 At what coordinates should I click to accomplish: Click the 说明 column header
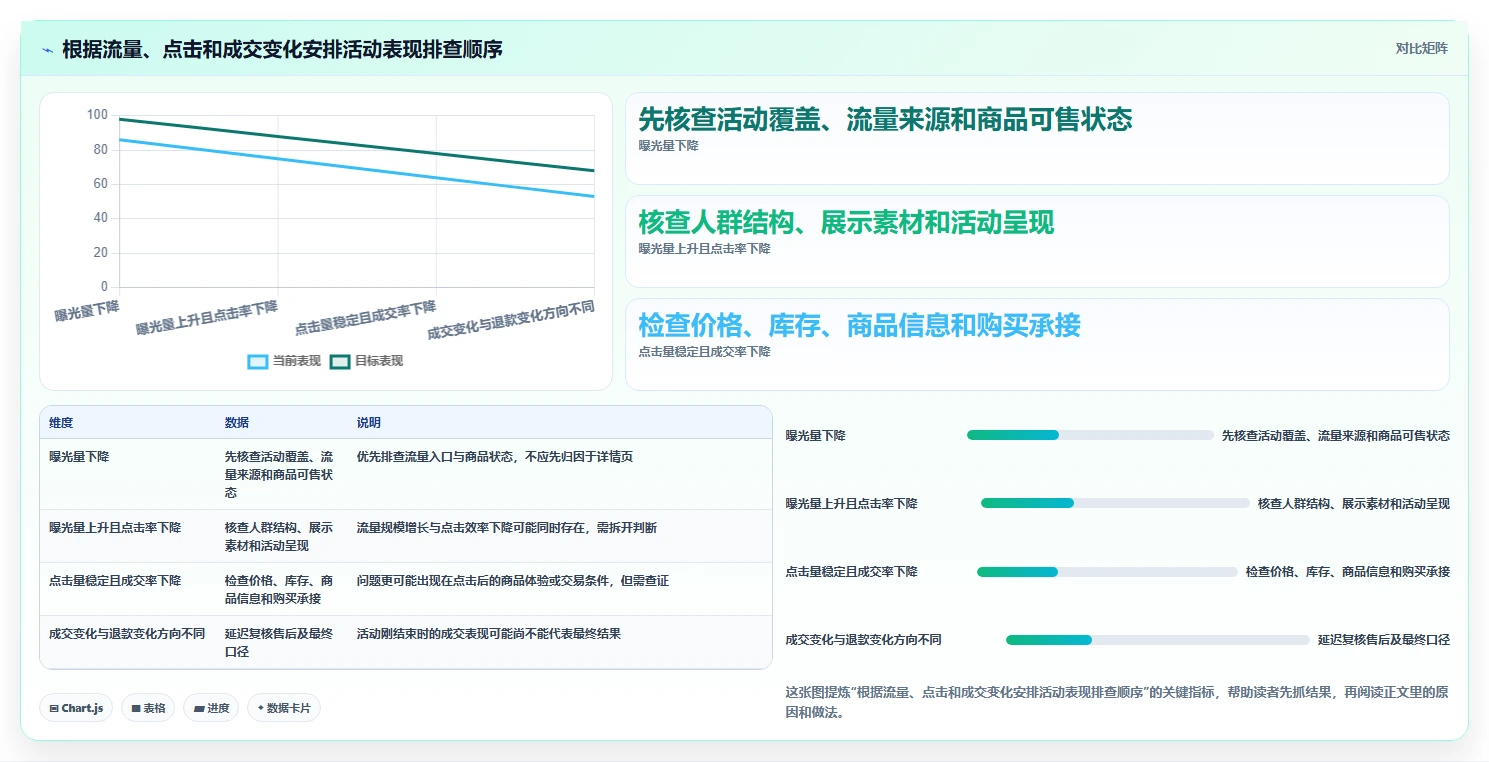[x=369, y=423]
